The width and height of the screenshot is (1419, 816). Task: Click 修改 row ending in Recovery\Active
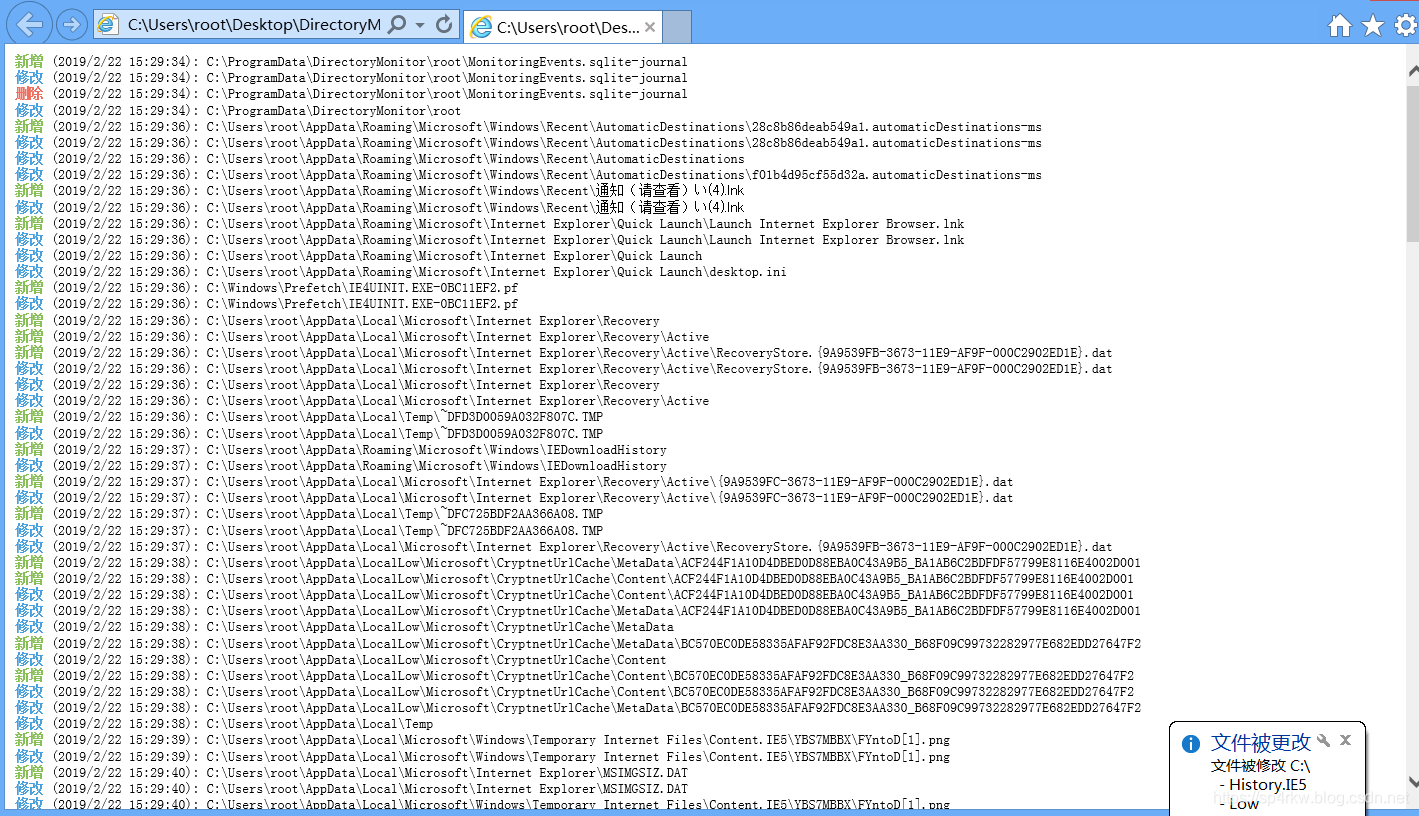pyautogui.click(x=362, y=401)
